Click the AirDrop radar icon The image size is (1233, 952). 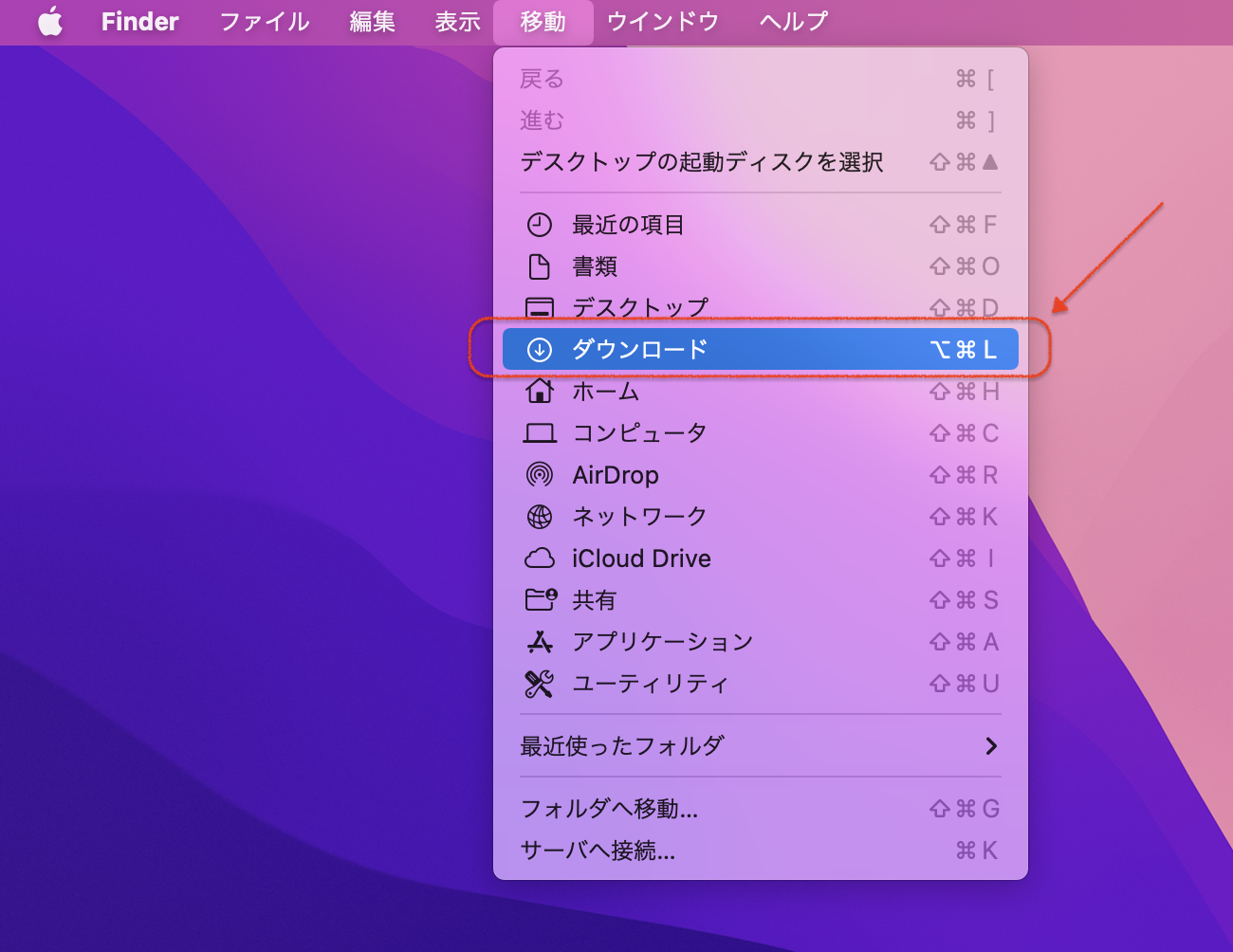click(540, 475)
